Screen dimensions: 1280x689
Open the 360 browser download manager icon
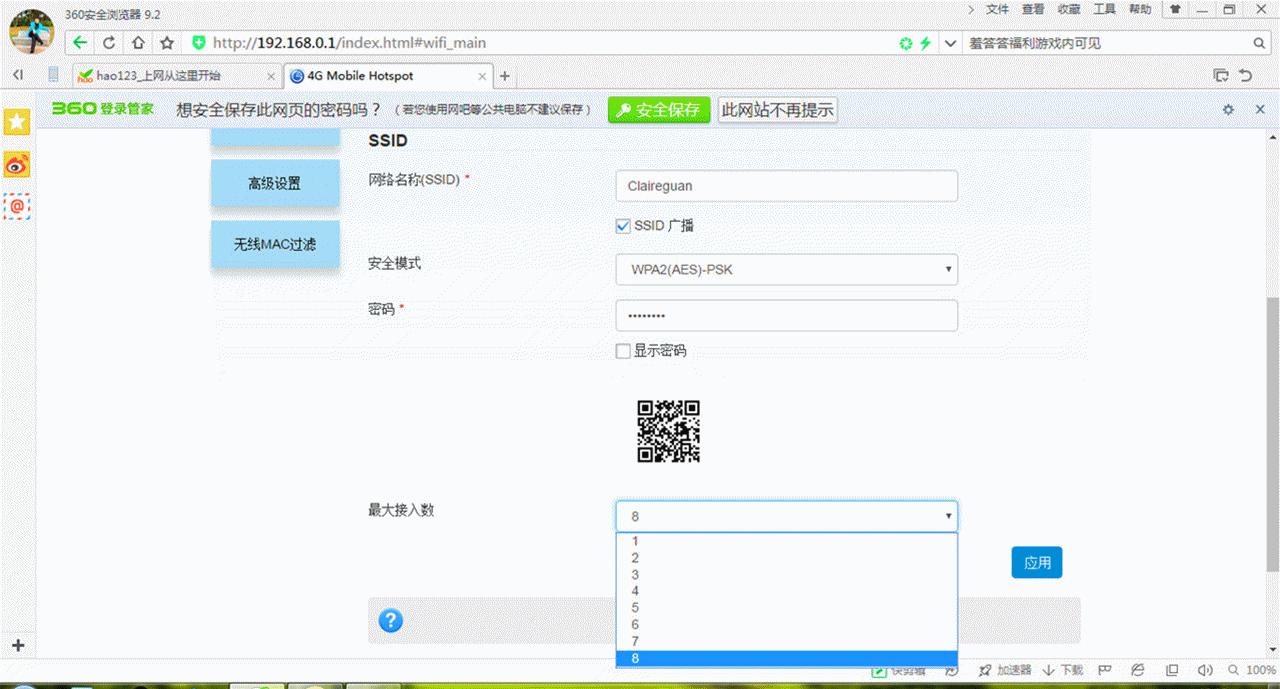tap(1062, 670)
